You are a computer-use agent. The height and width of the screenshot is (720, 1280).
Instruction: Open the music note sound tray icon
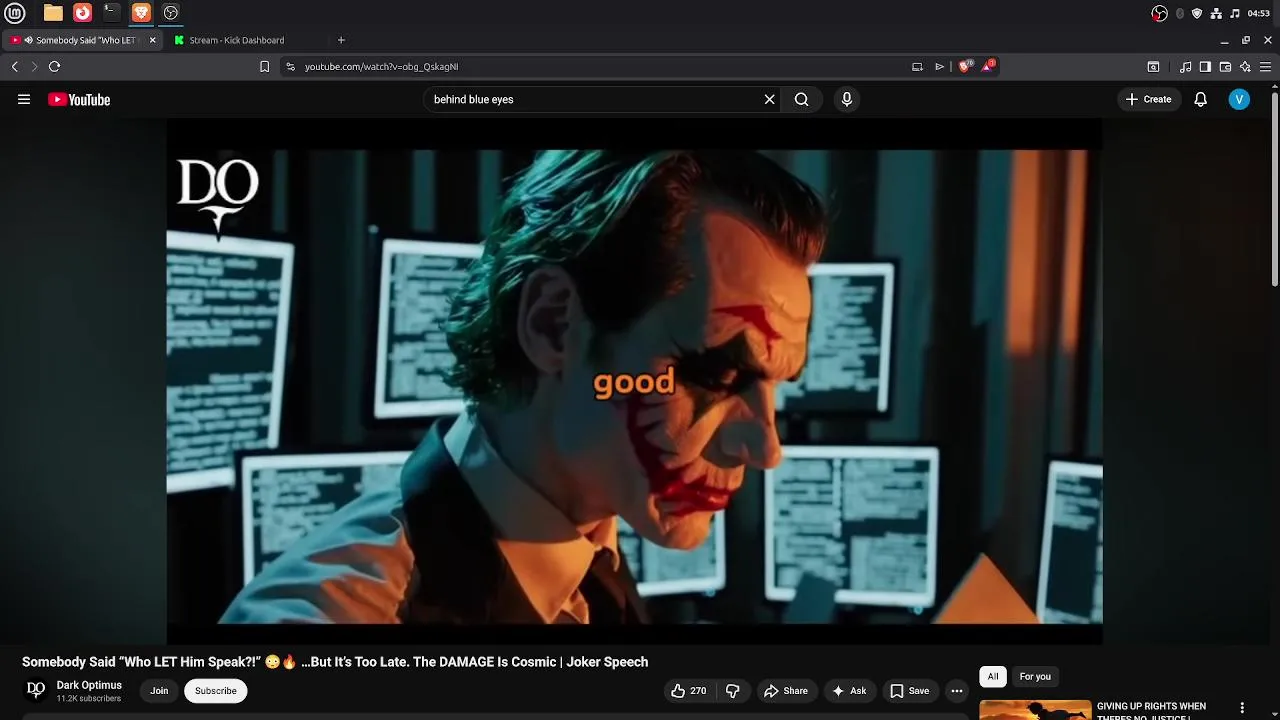click(1235, 13)
